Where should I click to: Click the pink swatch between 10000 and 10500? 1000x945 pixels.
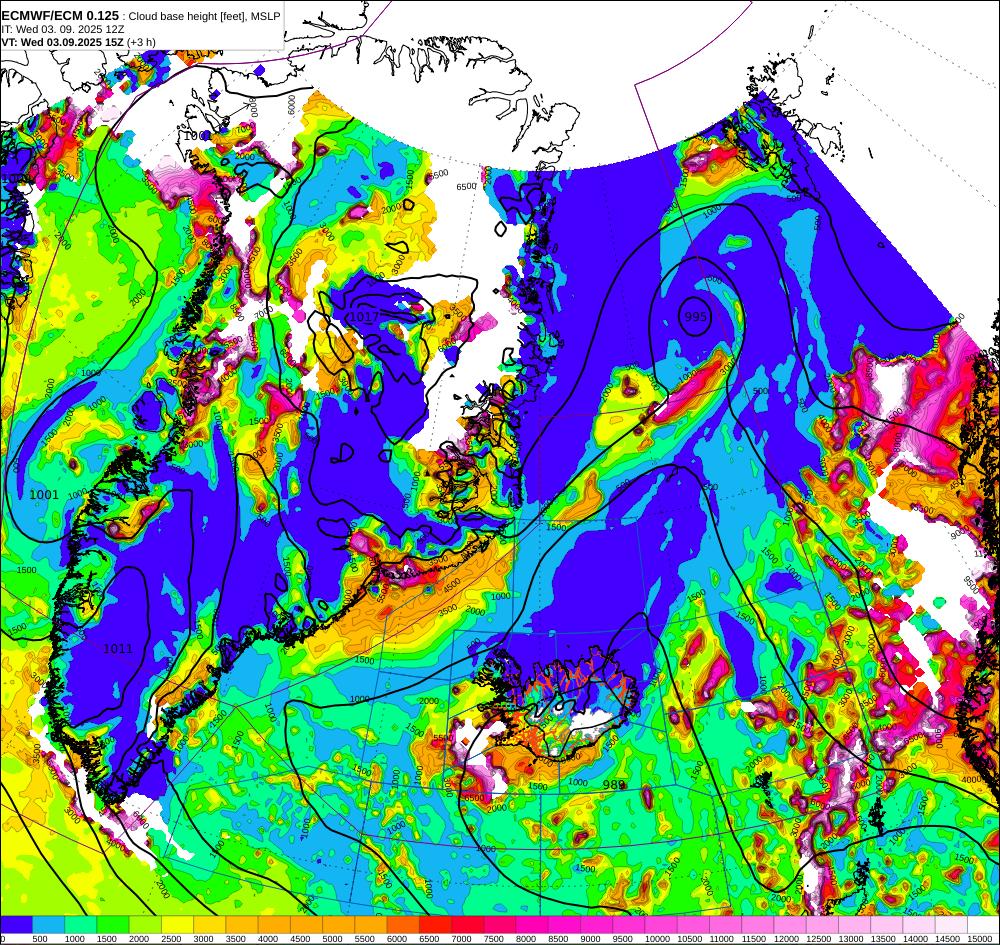661,925
